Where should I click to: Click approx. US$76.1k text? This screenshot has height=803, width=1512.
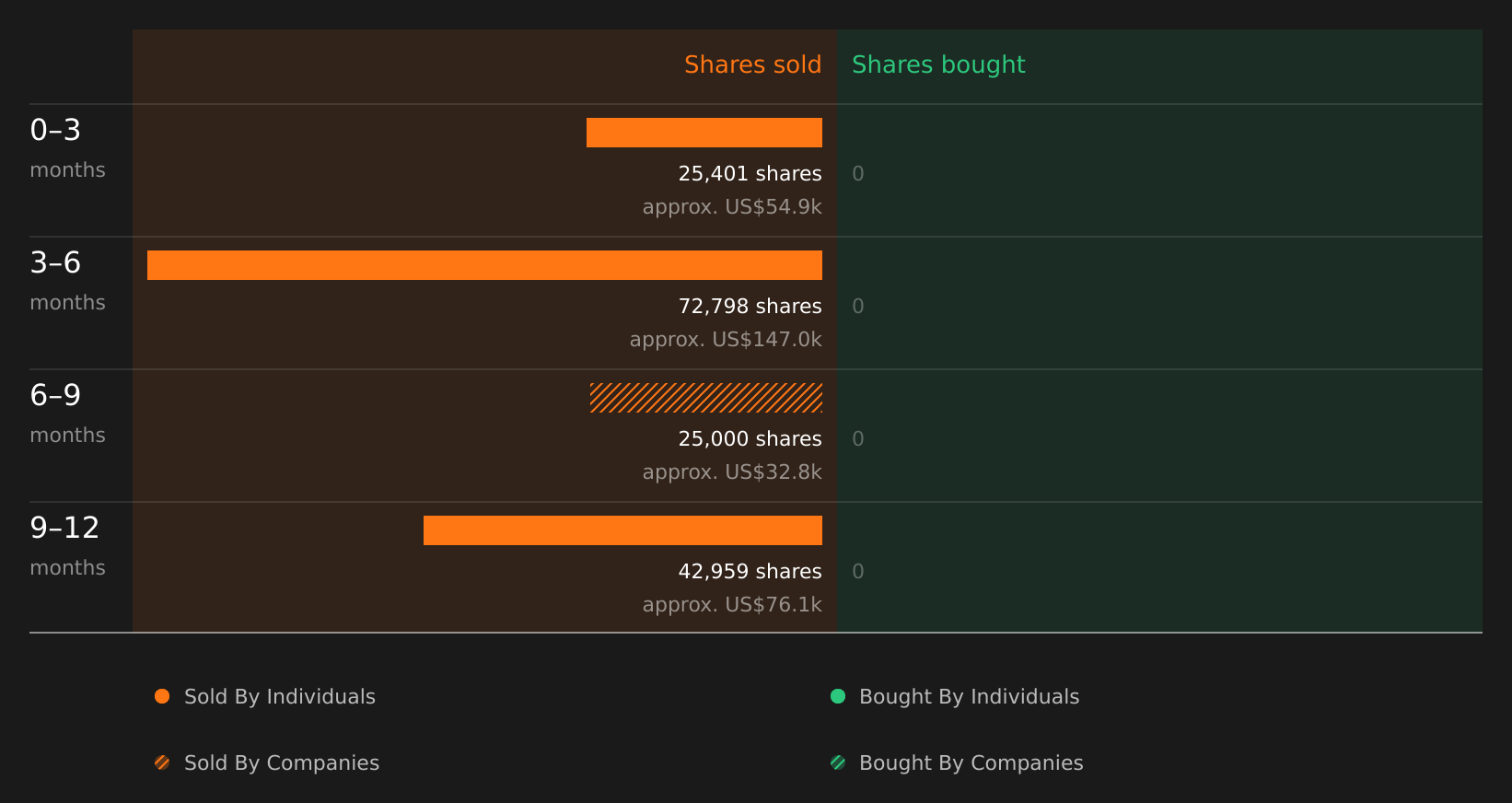(x=732, y=605)
